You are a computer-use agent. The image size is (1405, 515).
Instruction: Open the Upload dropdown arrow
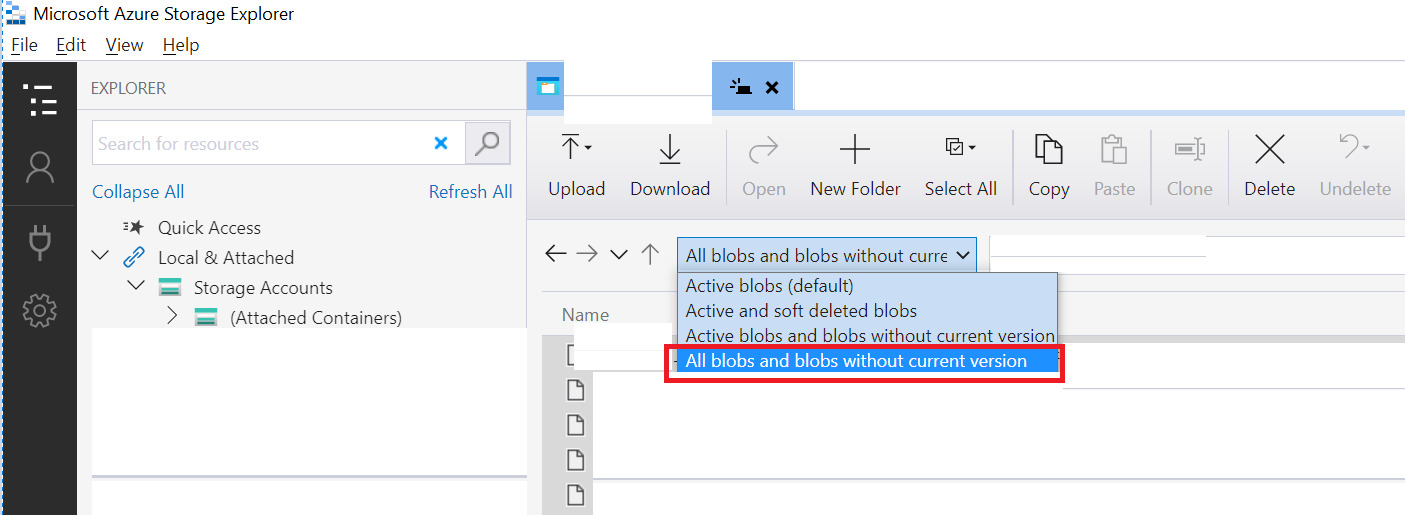tap(588, 148)
